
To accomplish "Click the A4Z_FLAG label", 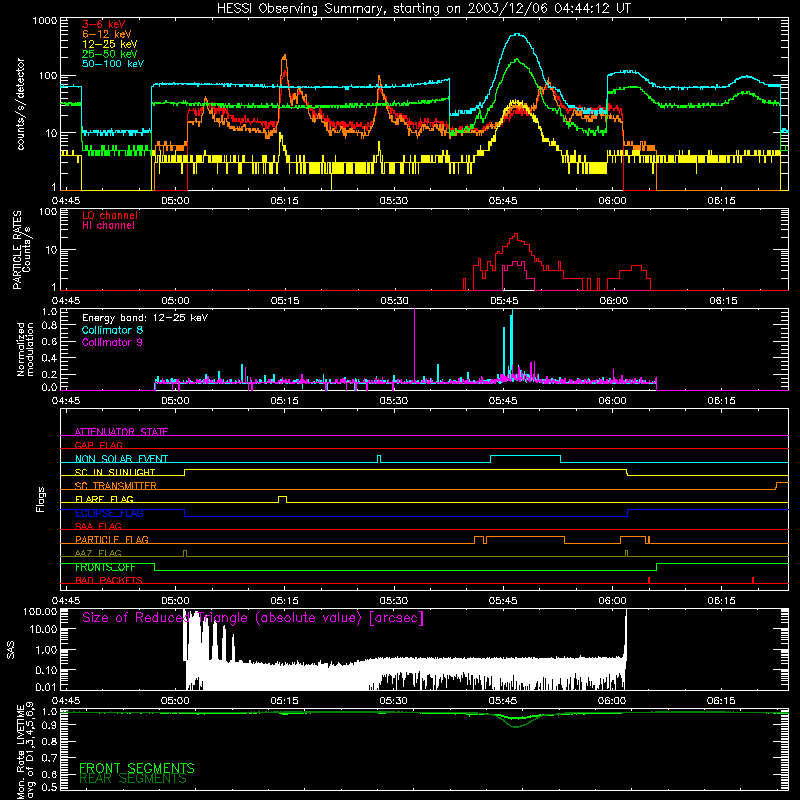I will point(98,553).
